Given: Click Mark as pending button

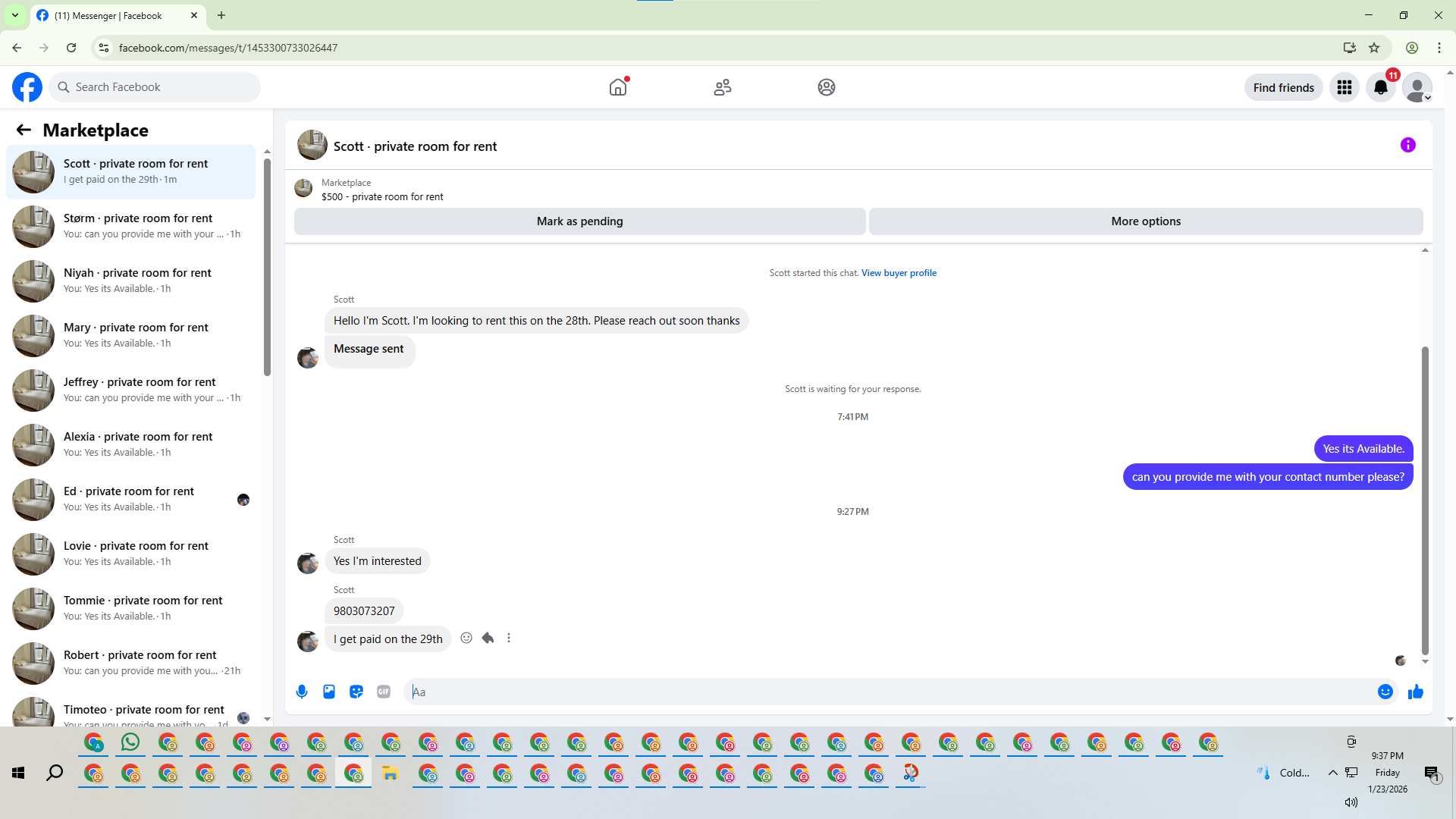Looking at the screenshot, I should tap(579, 221).
